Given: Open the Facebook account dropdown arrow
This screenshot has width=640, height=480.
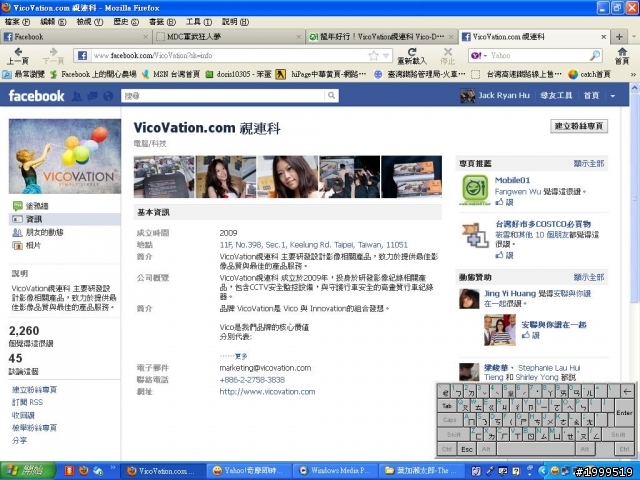Looking at the screenshot, I should tap(612, 96).
